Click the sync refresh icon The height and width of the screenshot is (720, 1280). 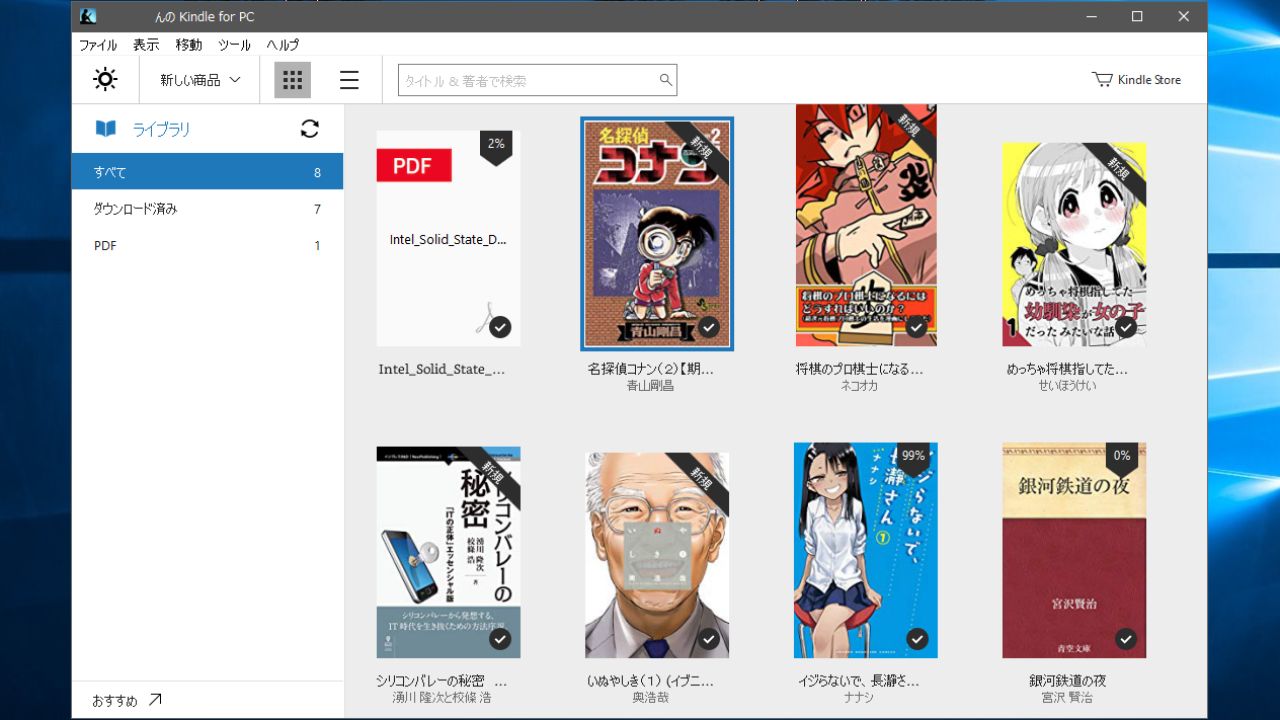pyautogui.click(x=310, y=129)
